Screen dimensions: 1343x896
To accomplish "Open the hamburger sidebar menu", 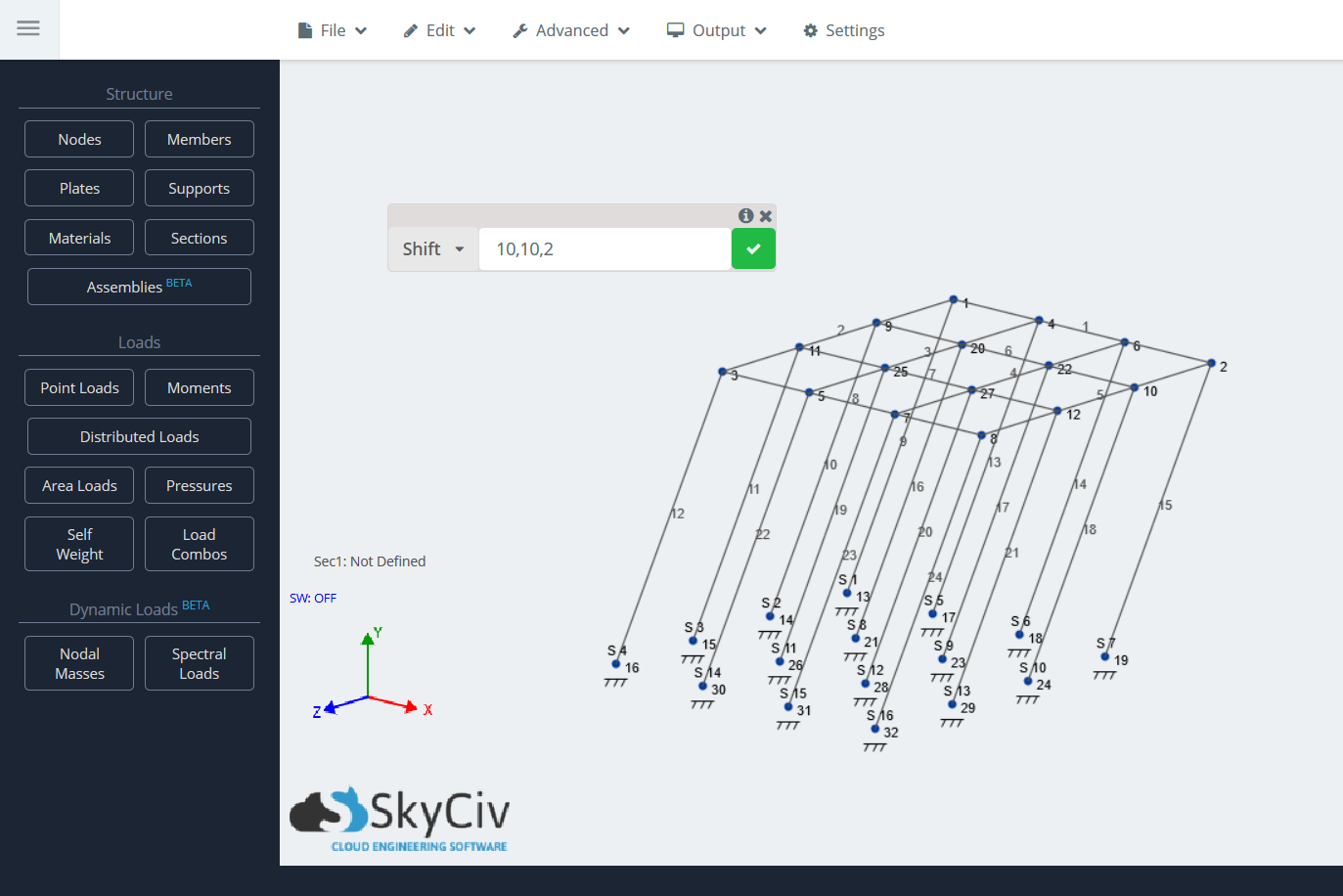I will click(x=28, y=28).
